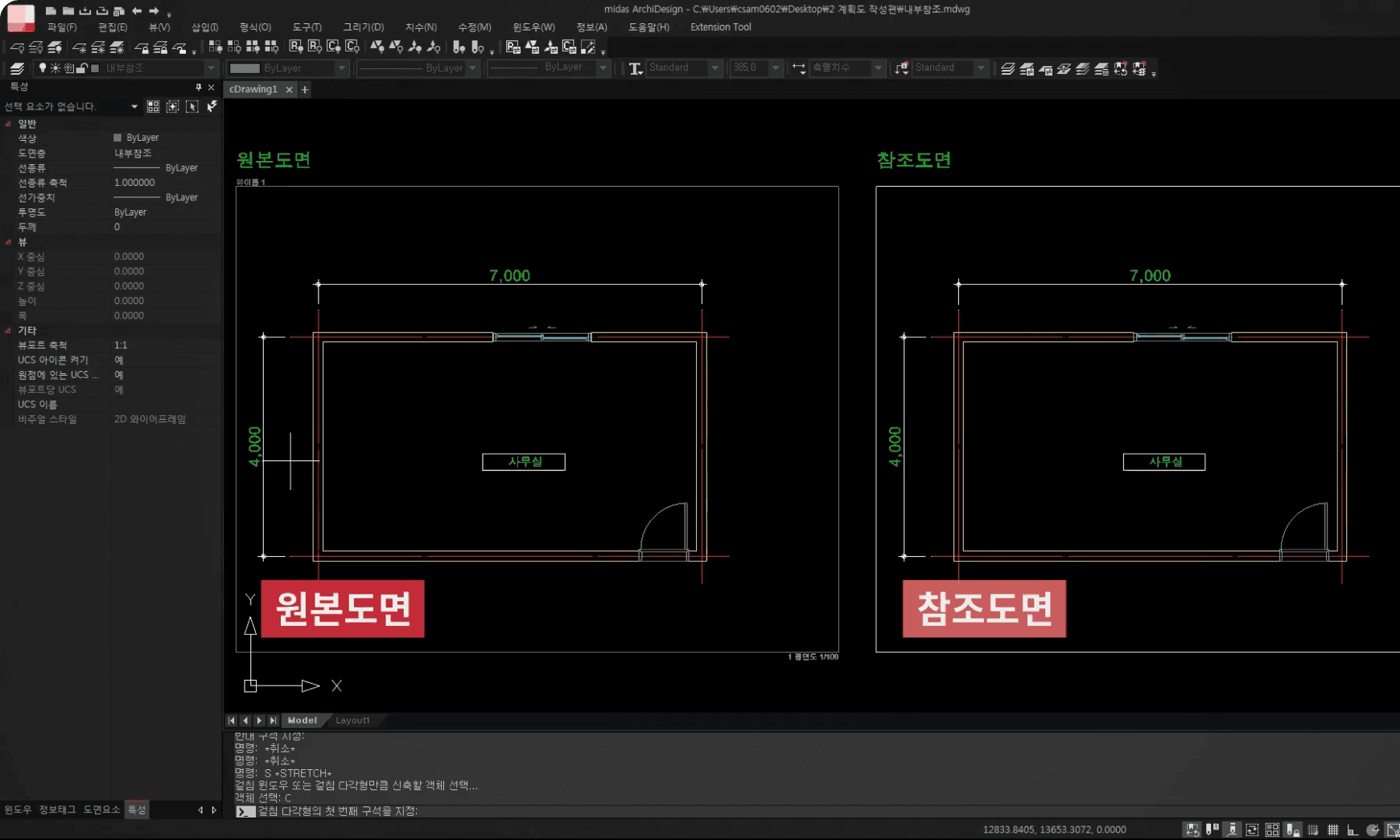Viewport: 1400px width, 840px height.
Task: Toggle grid display in status bar
Action: 1333,830
